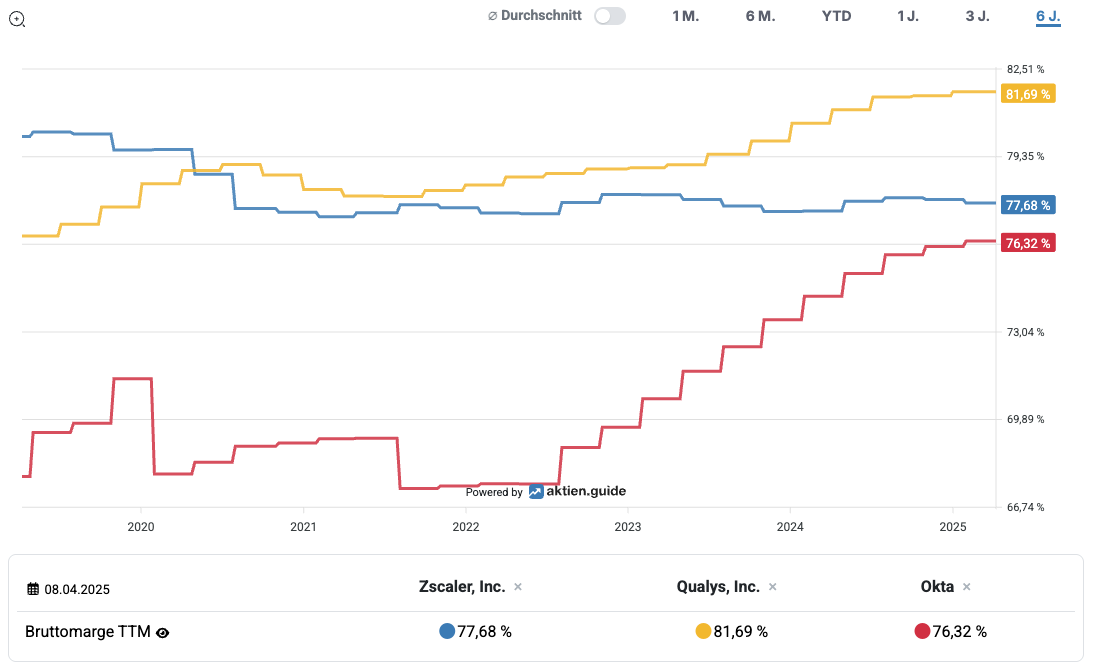Select the 1 M. time range
The width and height of the screenshot is (1094, 669).
coord(685,16)
